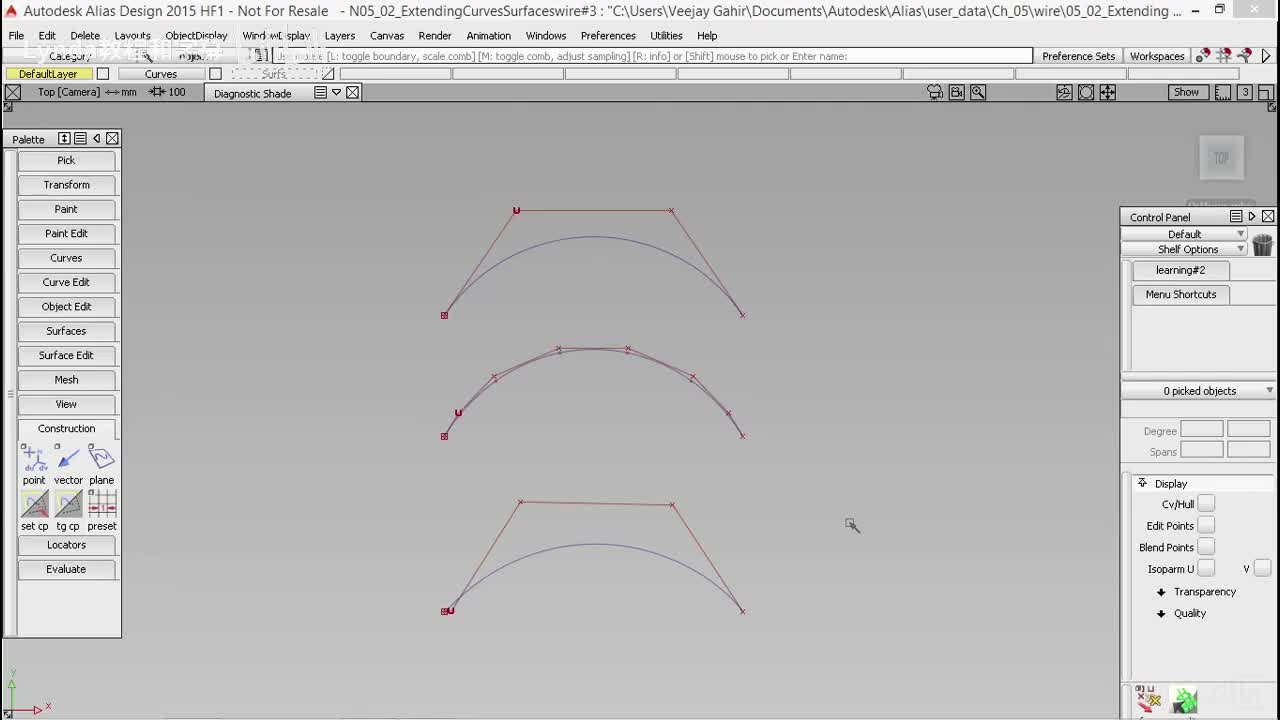Click the trash can in Control Panel
1280x720 pixels.
click(1262, 244)
